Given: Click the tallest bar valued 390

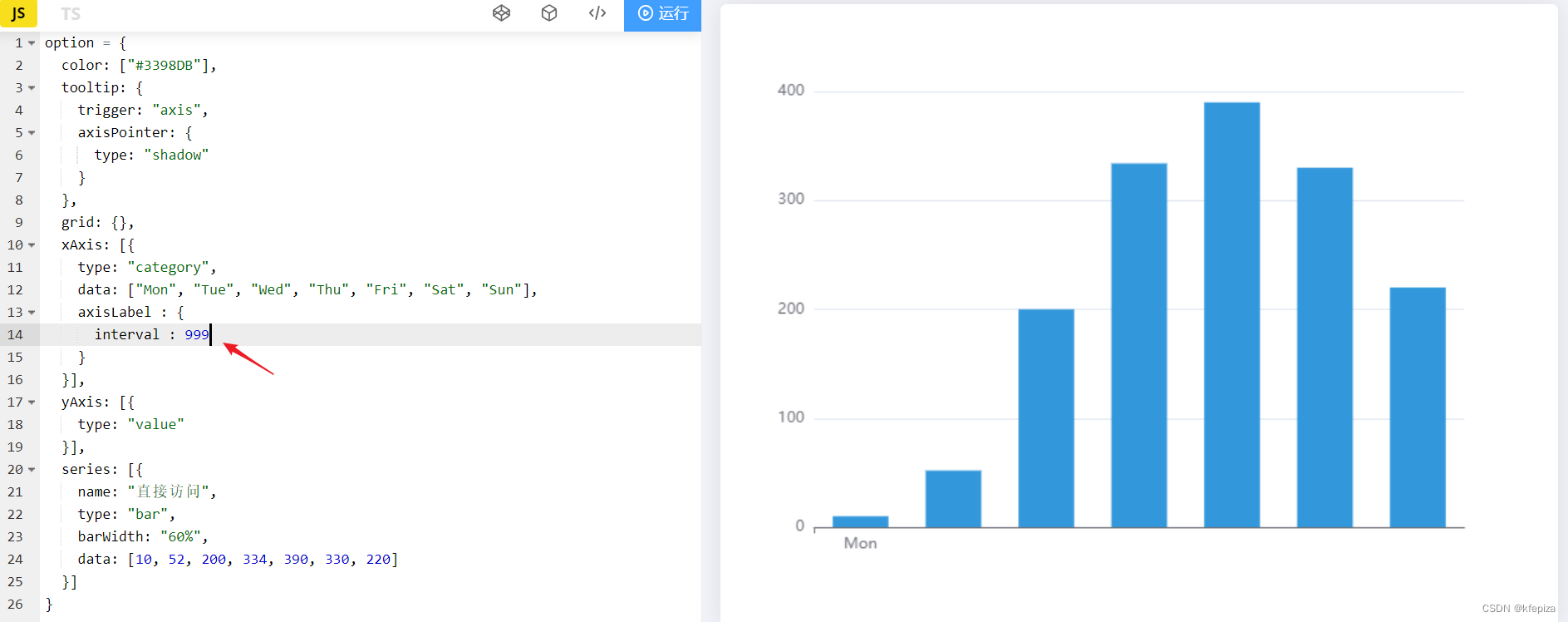Looking at the screenshot, I should 1231,314.
